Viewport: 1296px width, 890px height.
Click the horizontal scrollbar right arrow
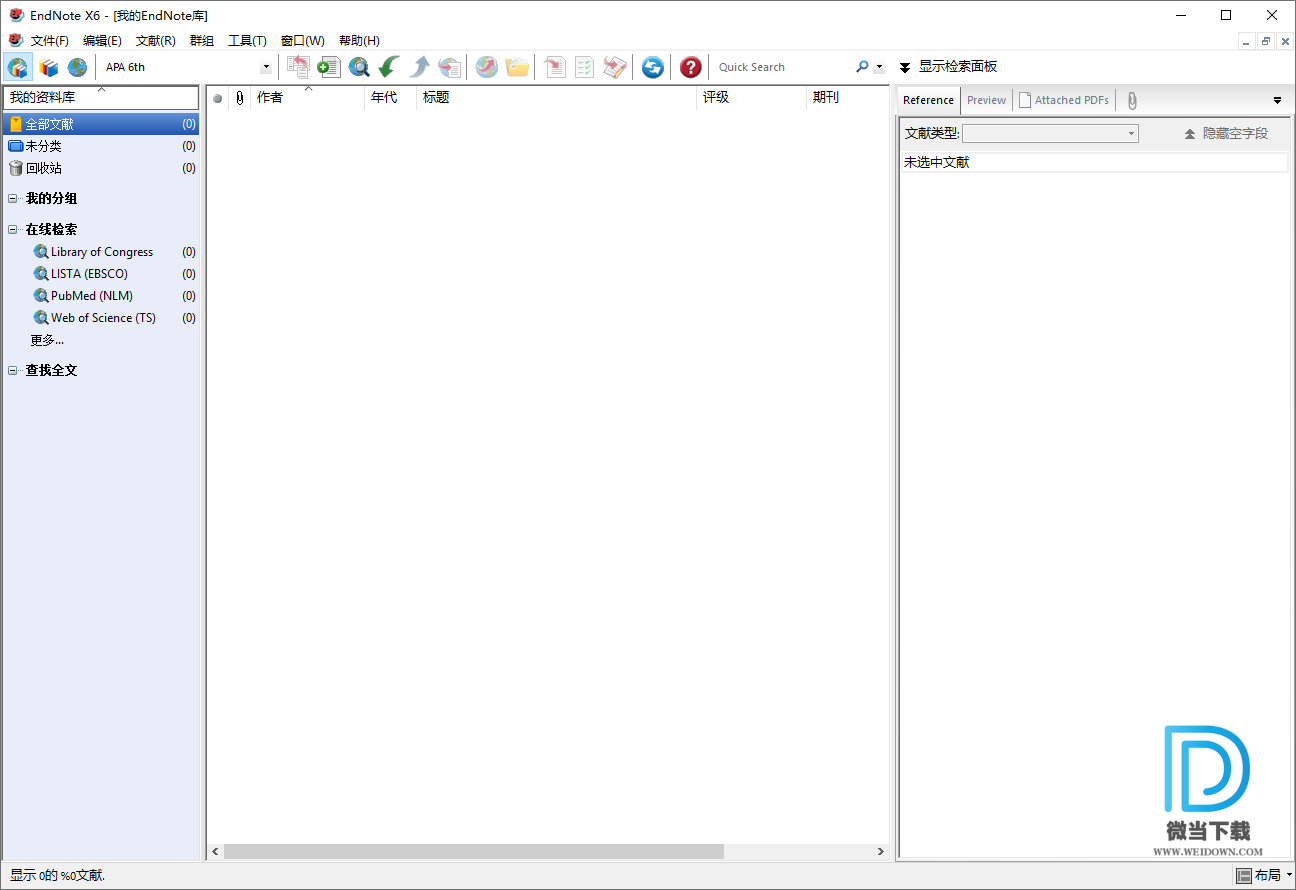pyautogui.click(x=880, y=851)
